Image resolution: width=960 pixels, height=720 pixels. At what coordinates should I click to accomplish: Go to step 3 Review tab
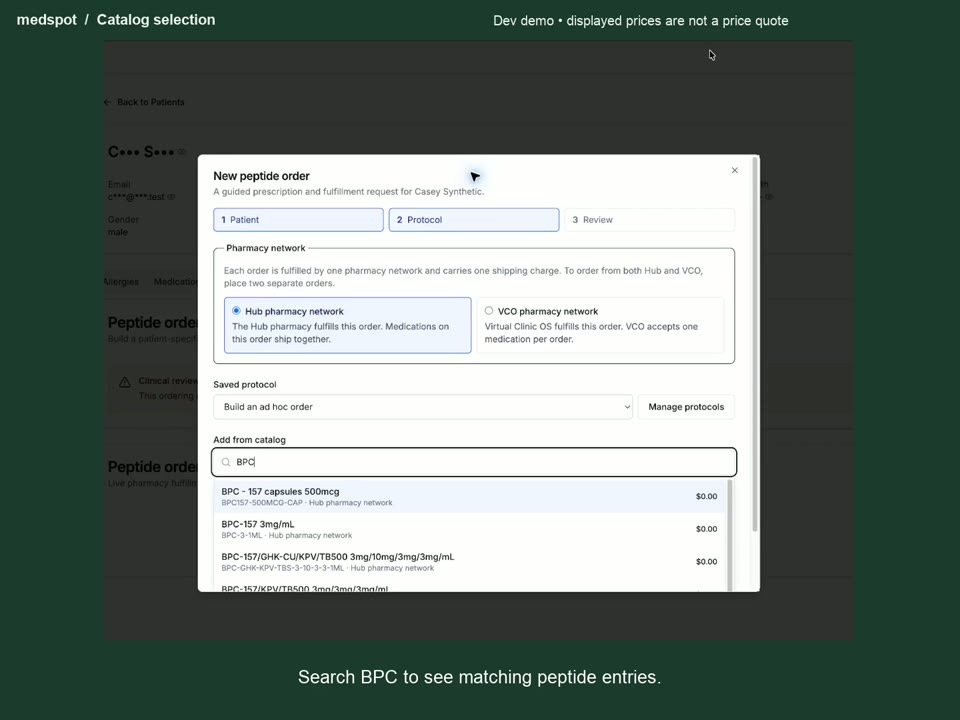[x=650, y=220]
